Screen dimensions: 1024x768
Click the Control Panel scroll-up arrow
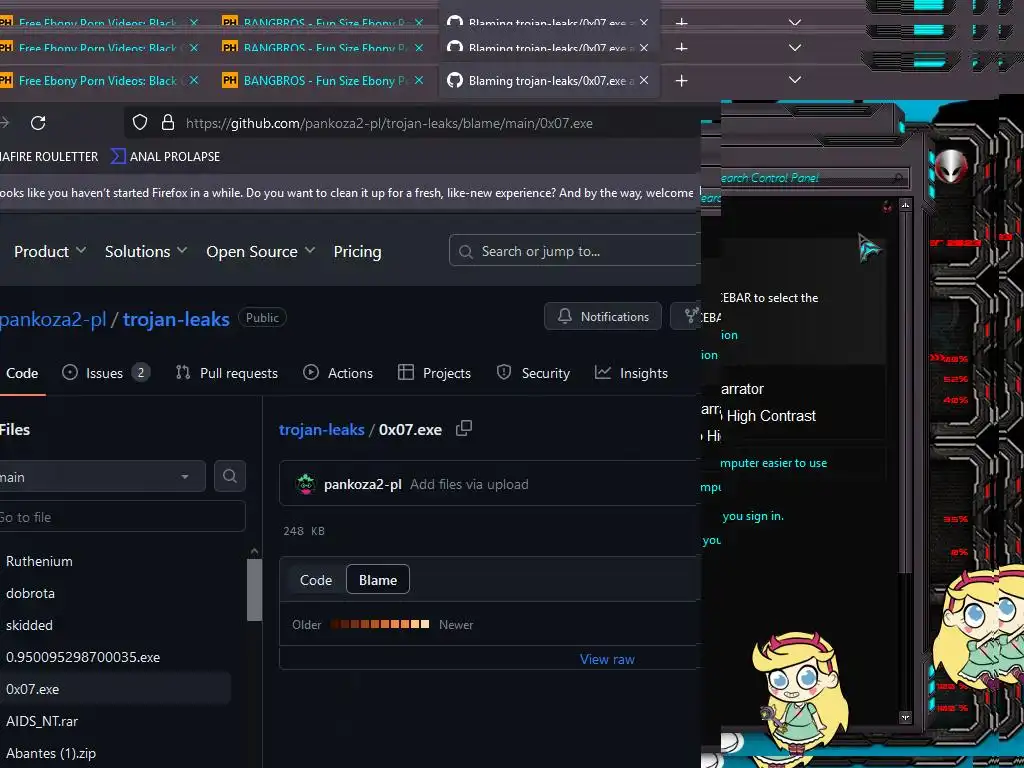(x=905, y=205)
